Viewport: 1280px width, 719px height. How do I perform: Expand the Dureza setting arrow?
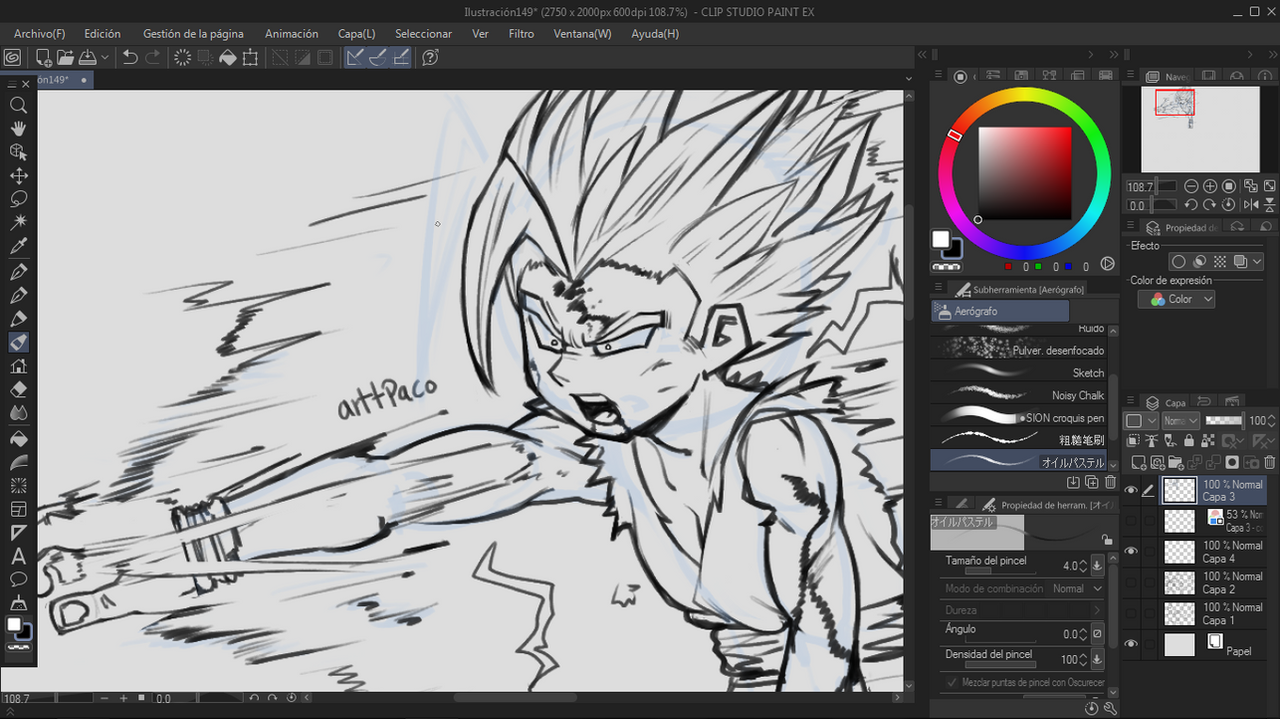click(1097, 610)
